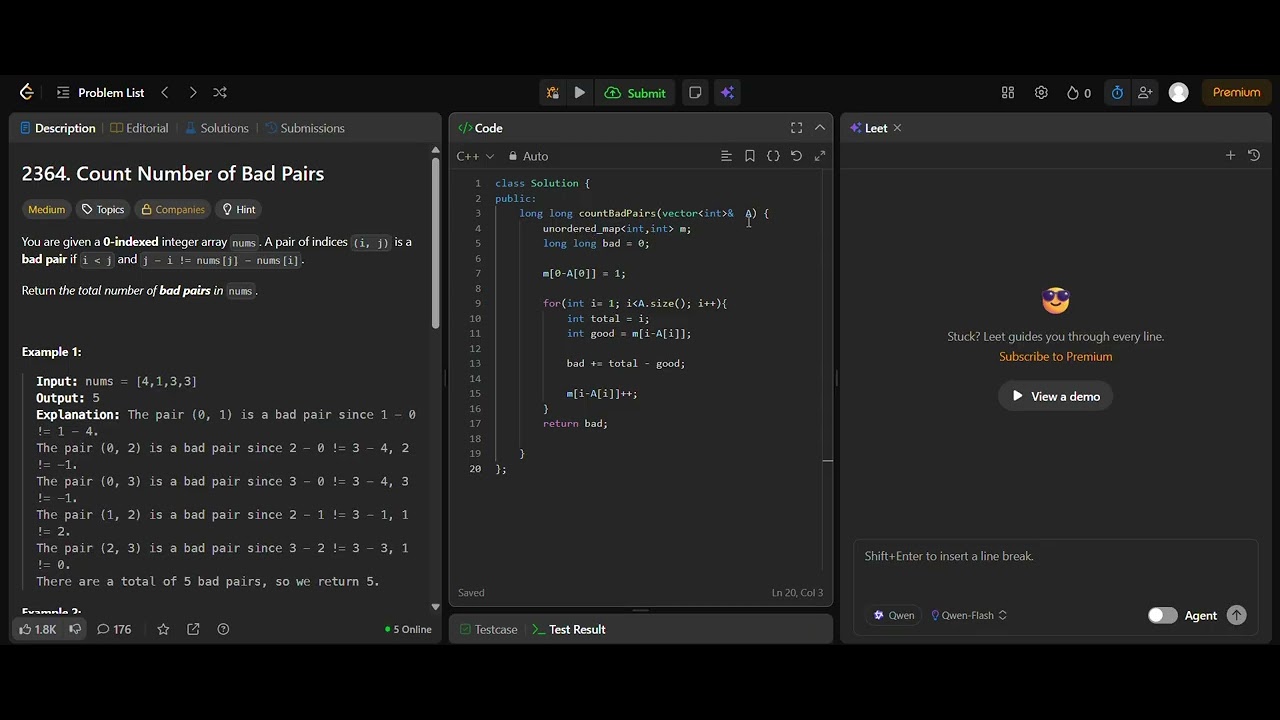The image size is (1280, 720).
Task: Click the LeetCode logo icon
Action: [27, 92]
